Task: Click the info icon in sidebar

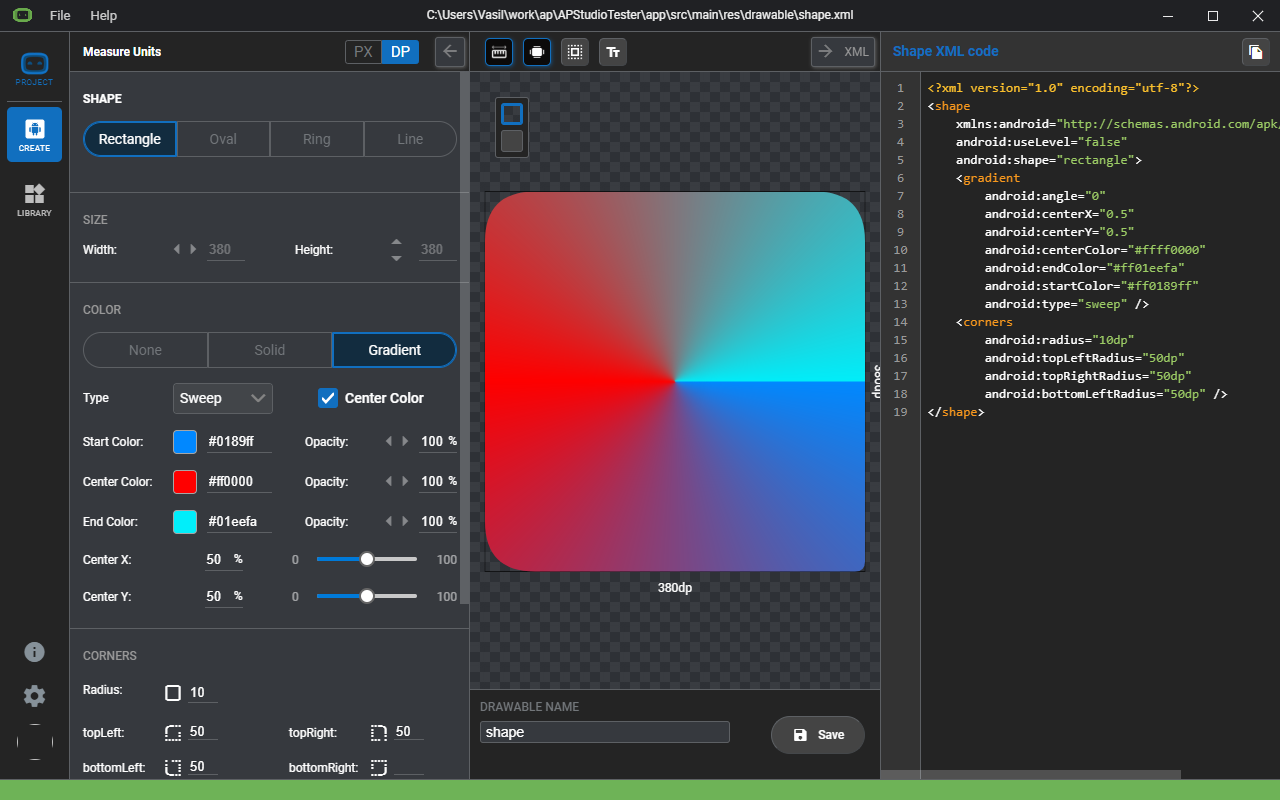Action: point(34,652)
